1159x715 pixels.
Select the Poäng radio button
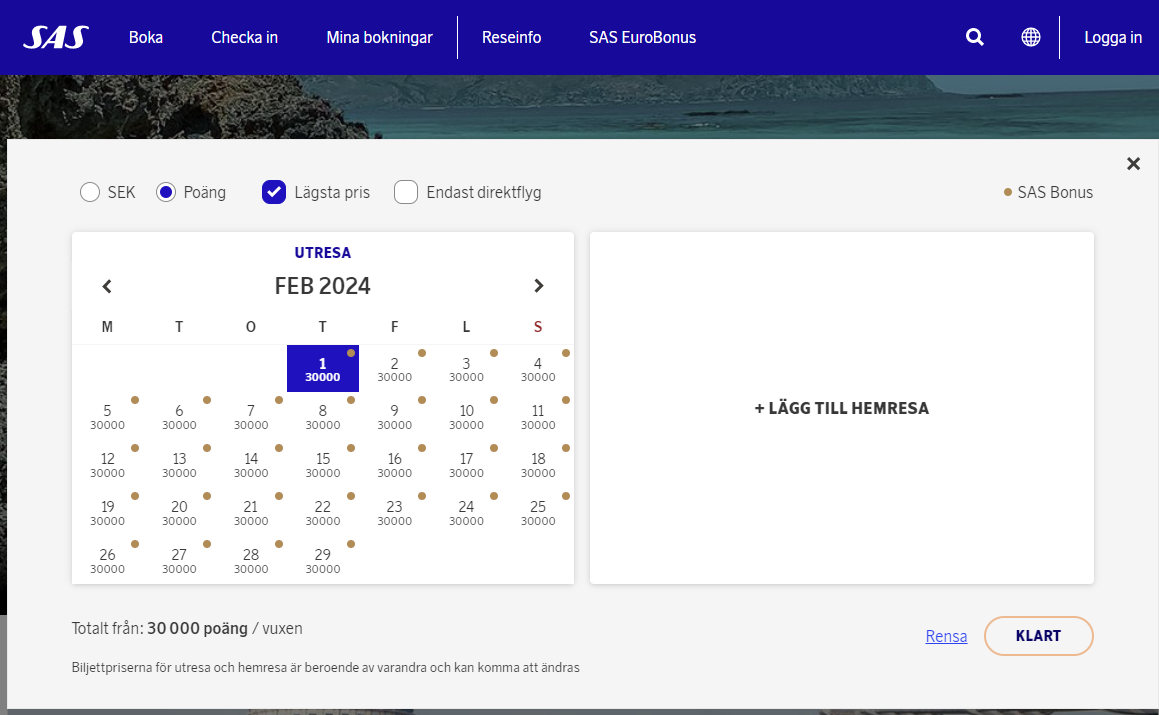166,192
